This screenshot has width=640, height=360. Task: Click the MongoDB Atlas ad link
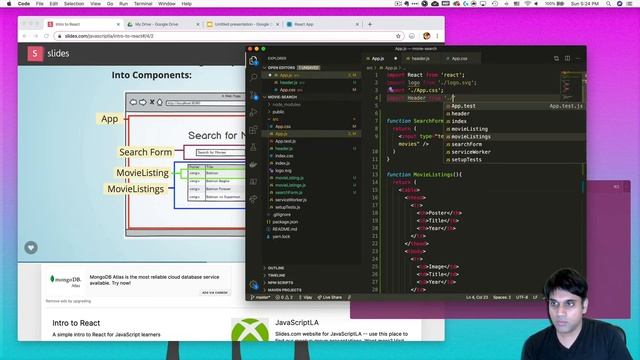click(154, 280)
